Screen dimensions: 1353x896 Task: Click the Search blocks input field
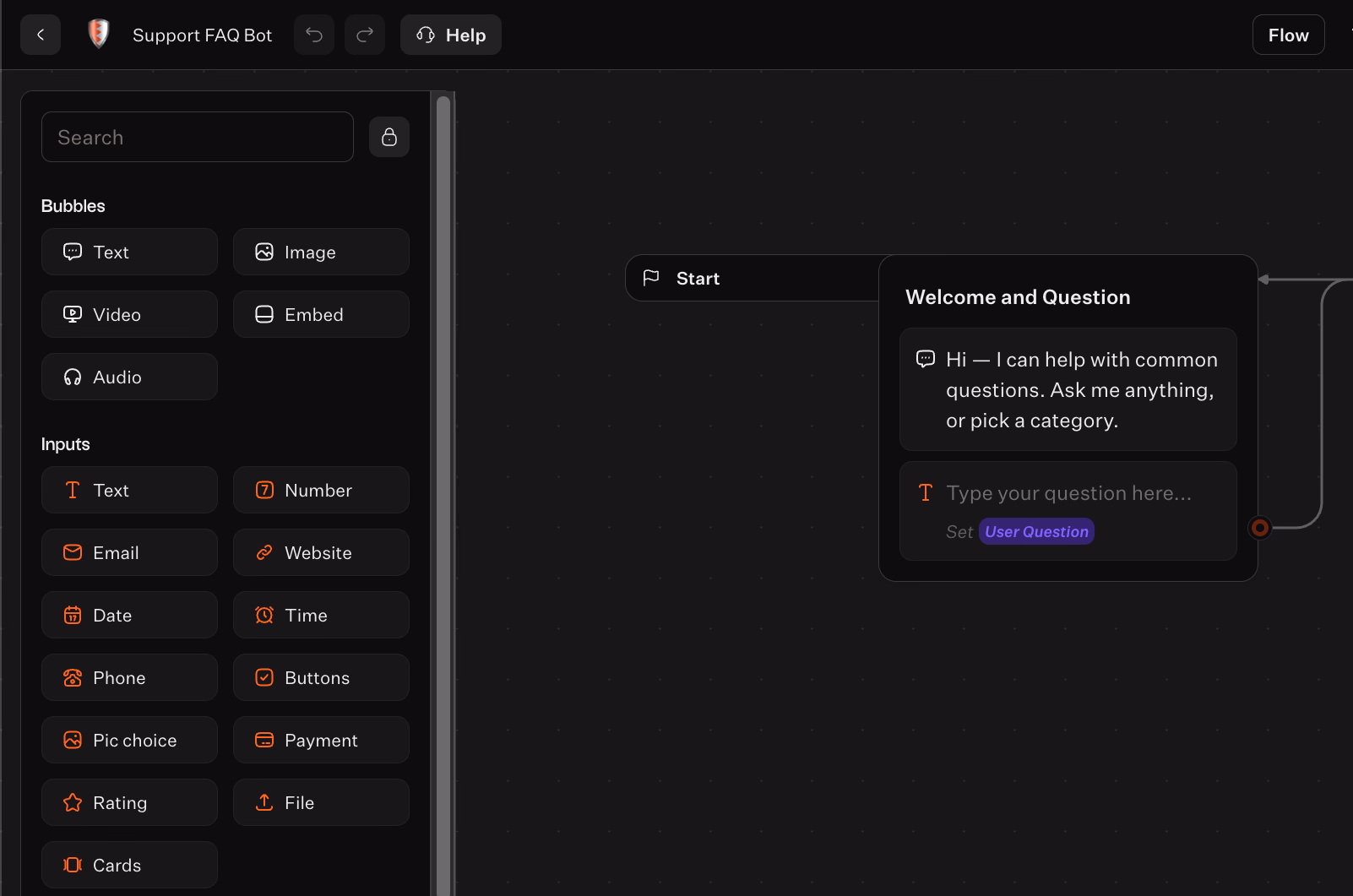click(198, 137)
